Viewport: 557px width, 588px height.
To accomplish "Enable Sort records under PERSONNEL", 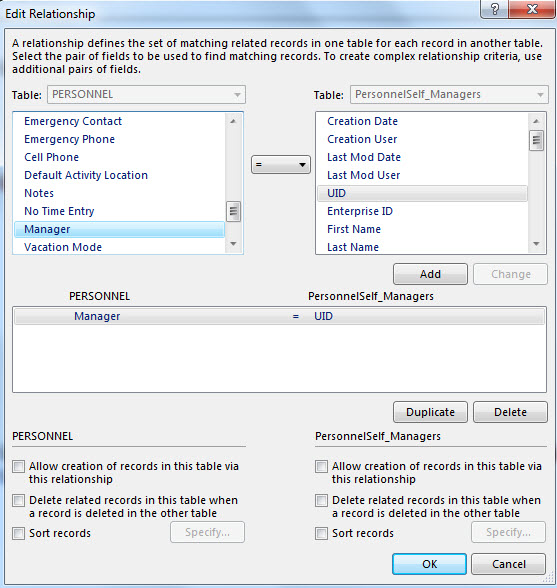I will coord(18,533).
